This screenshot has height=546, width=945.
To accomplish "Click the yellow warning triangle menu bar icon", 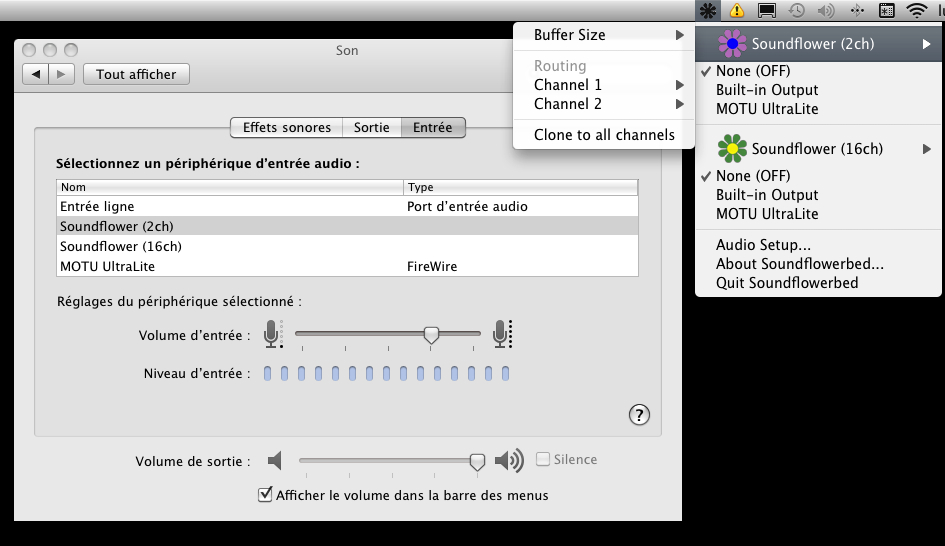I will coord(737,11).
